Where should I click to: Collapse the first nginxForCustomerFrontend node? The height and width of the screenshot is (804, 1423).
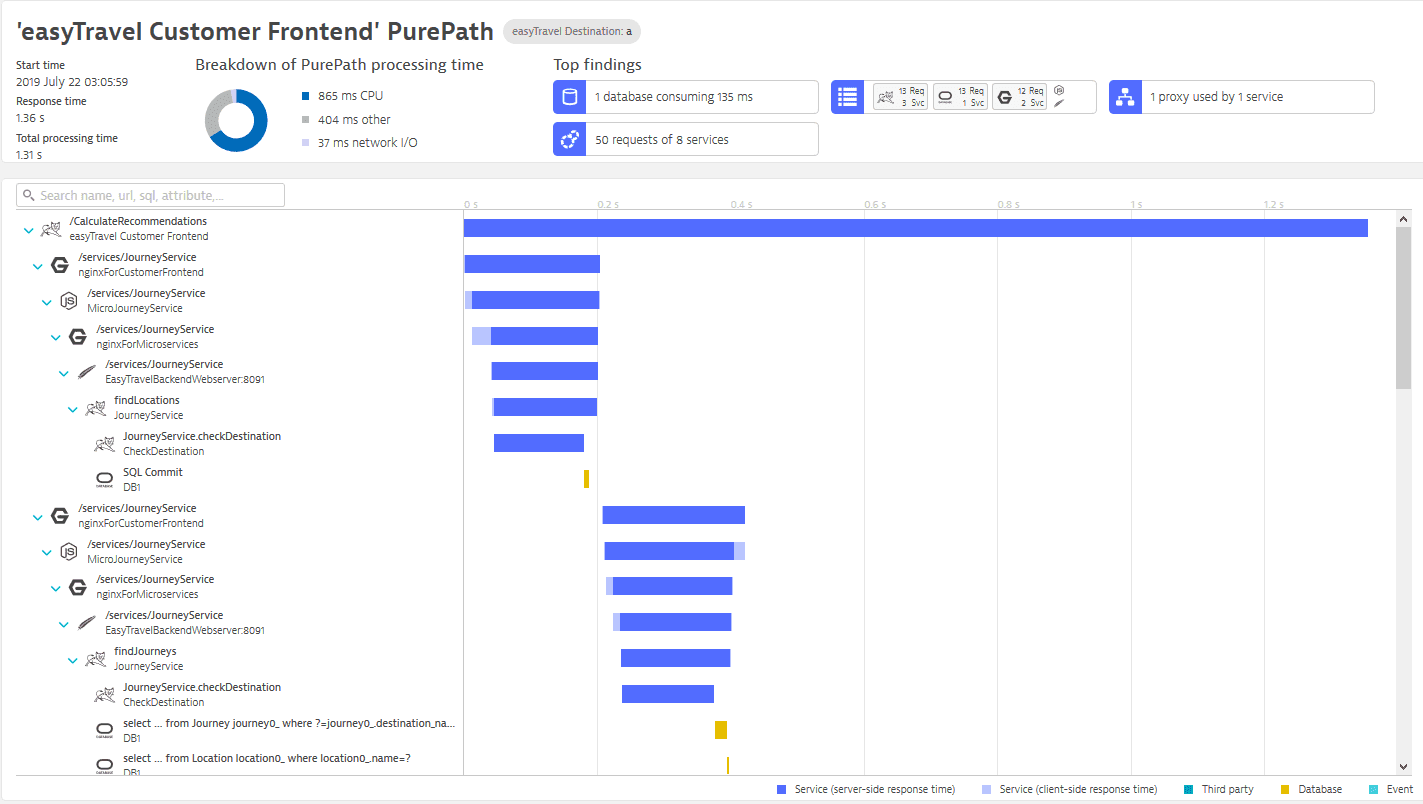point(37,266)
